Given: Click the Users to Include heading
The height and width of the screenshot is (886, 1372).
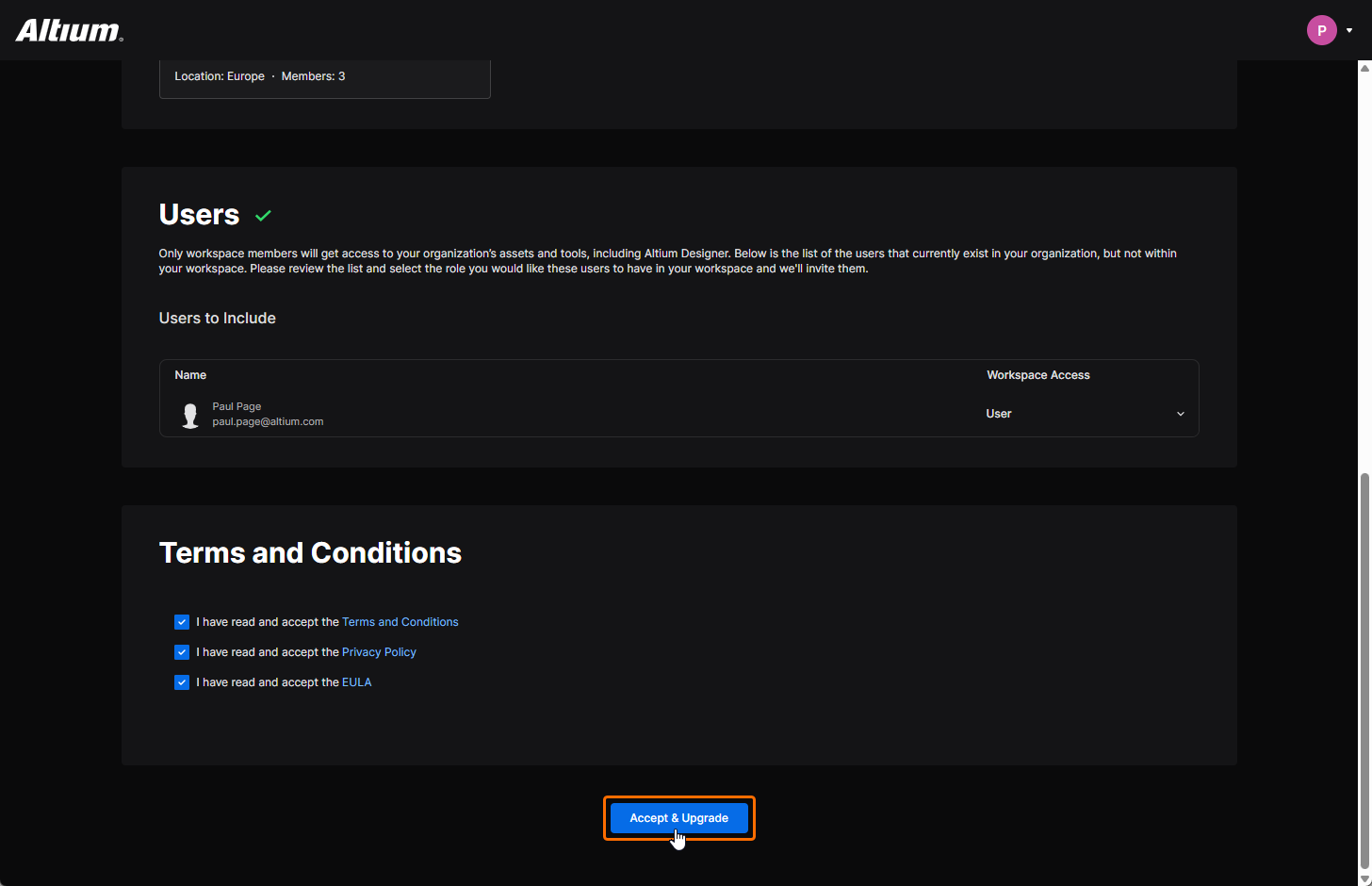Looking at the screenshot, I should coord(218,319).
